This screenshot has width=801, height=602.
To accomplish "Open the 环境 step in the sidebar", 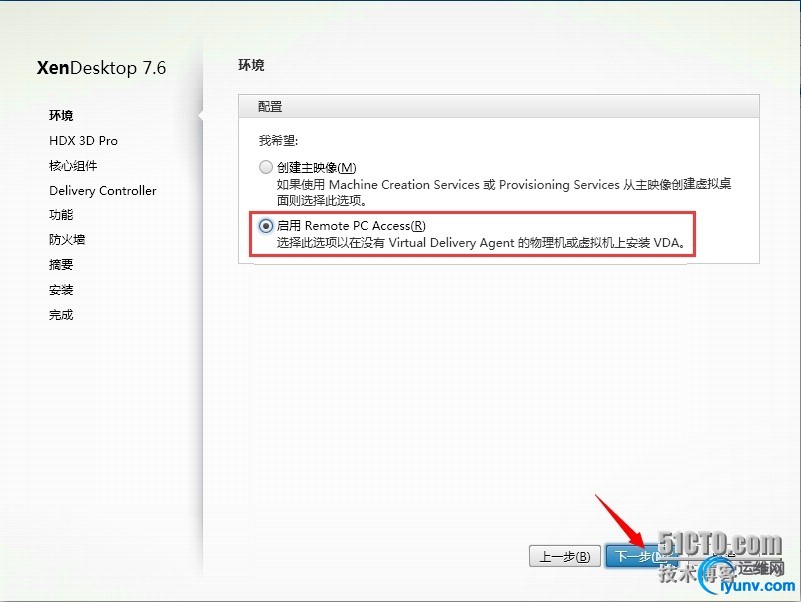I will tap(61, 115).
